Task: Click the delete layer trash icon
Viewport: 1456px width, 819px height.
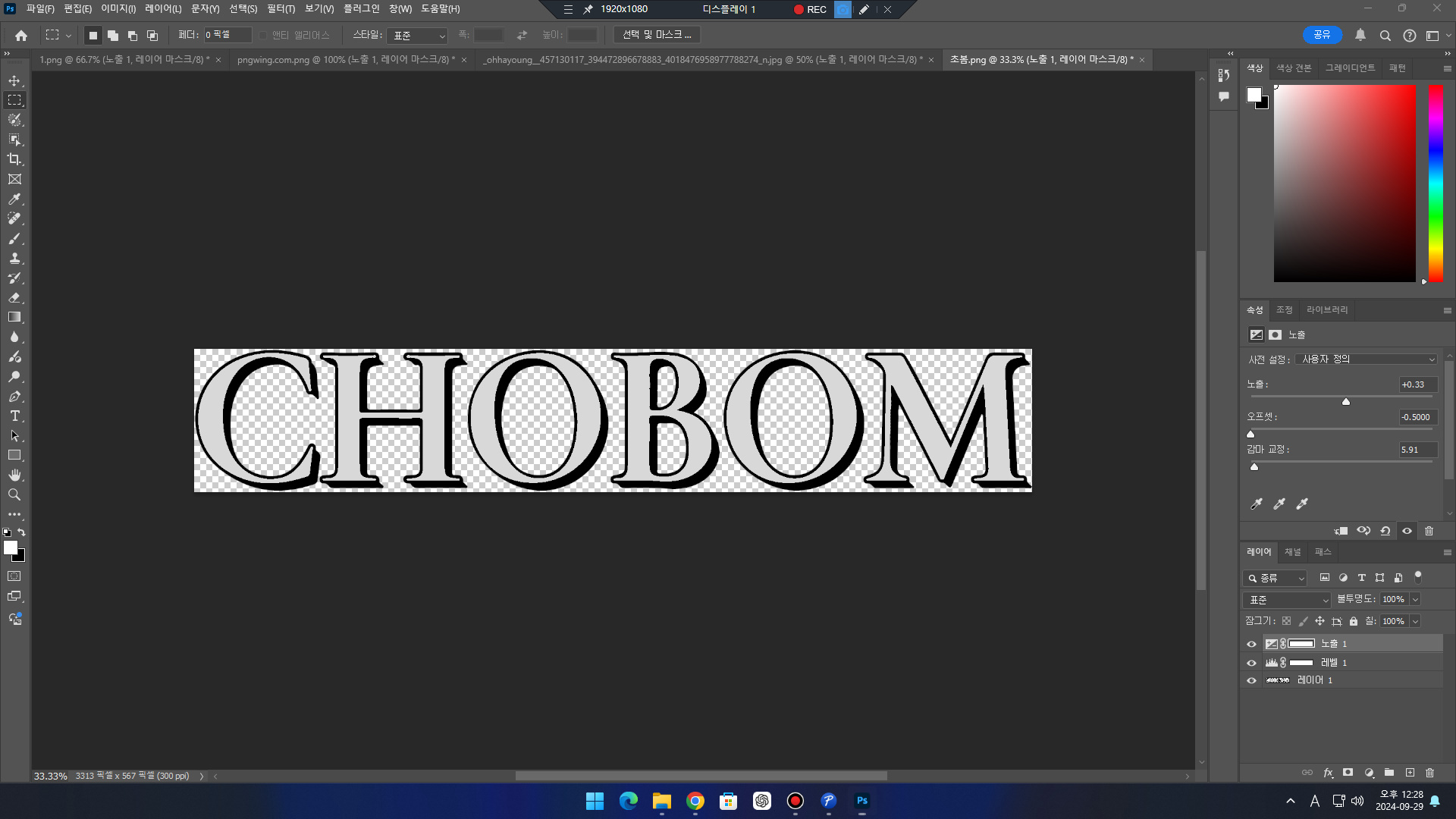Action: coord(1429,773)
